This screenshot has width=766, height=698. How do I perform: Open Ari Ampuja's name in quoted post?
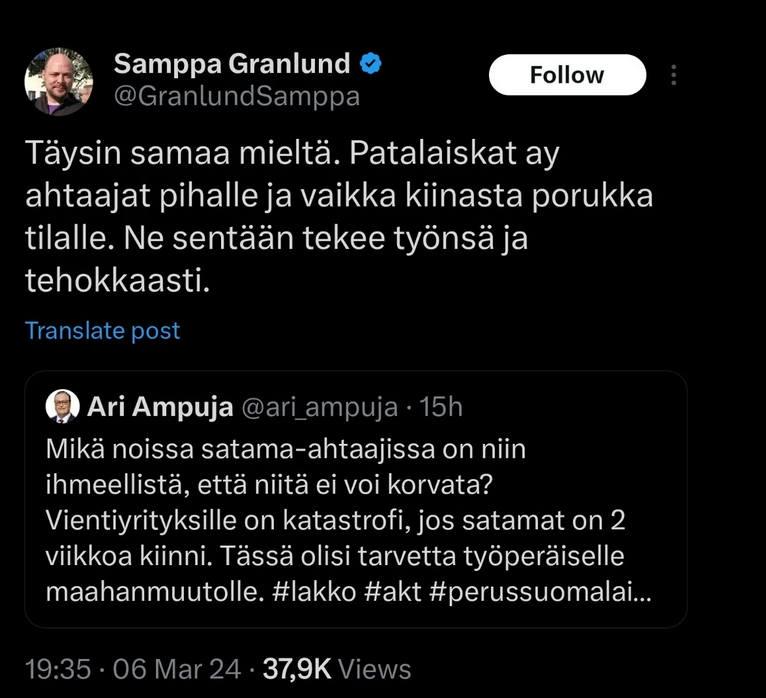coord(157,406)
